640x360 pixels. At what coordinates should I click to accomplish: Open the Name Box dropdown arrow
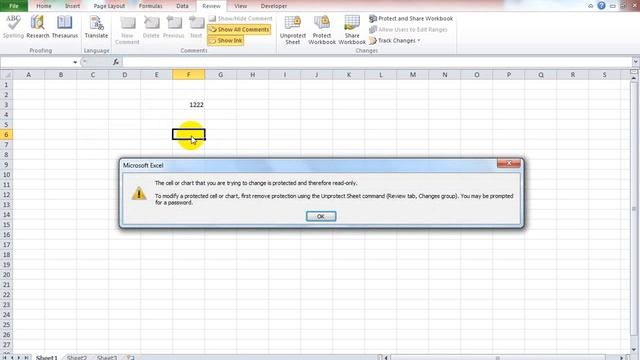pos(75,62)
